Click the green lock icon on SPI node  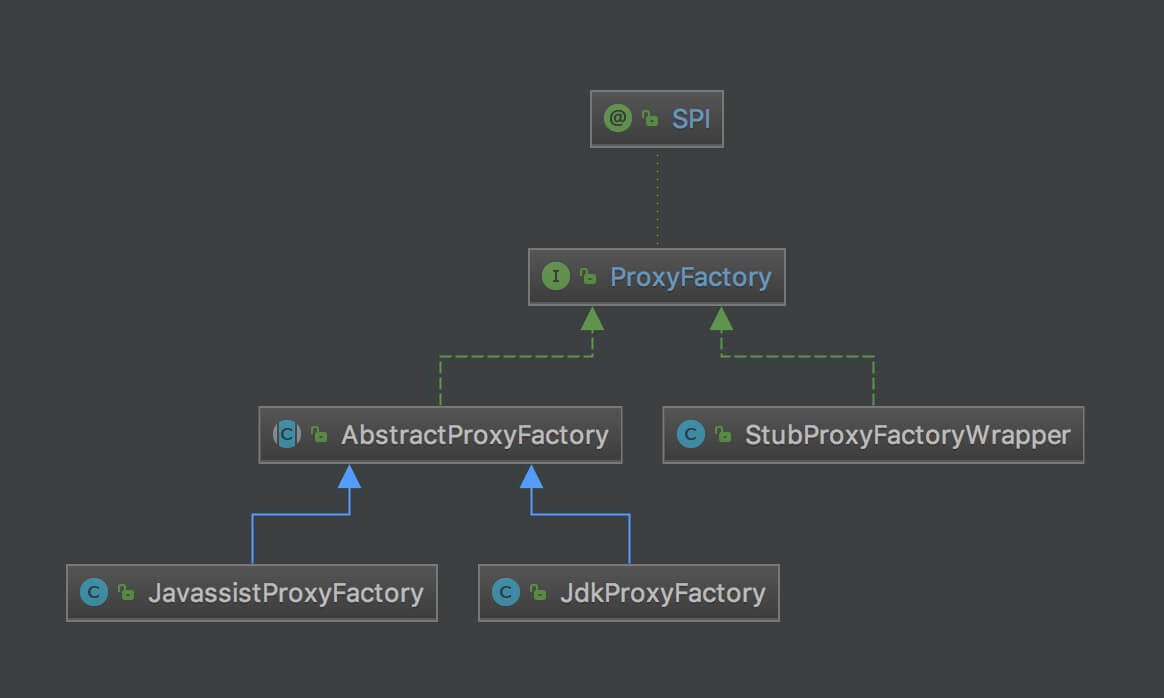(650, 120)
